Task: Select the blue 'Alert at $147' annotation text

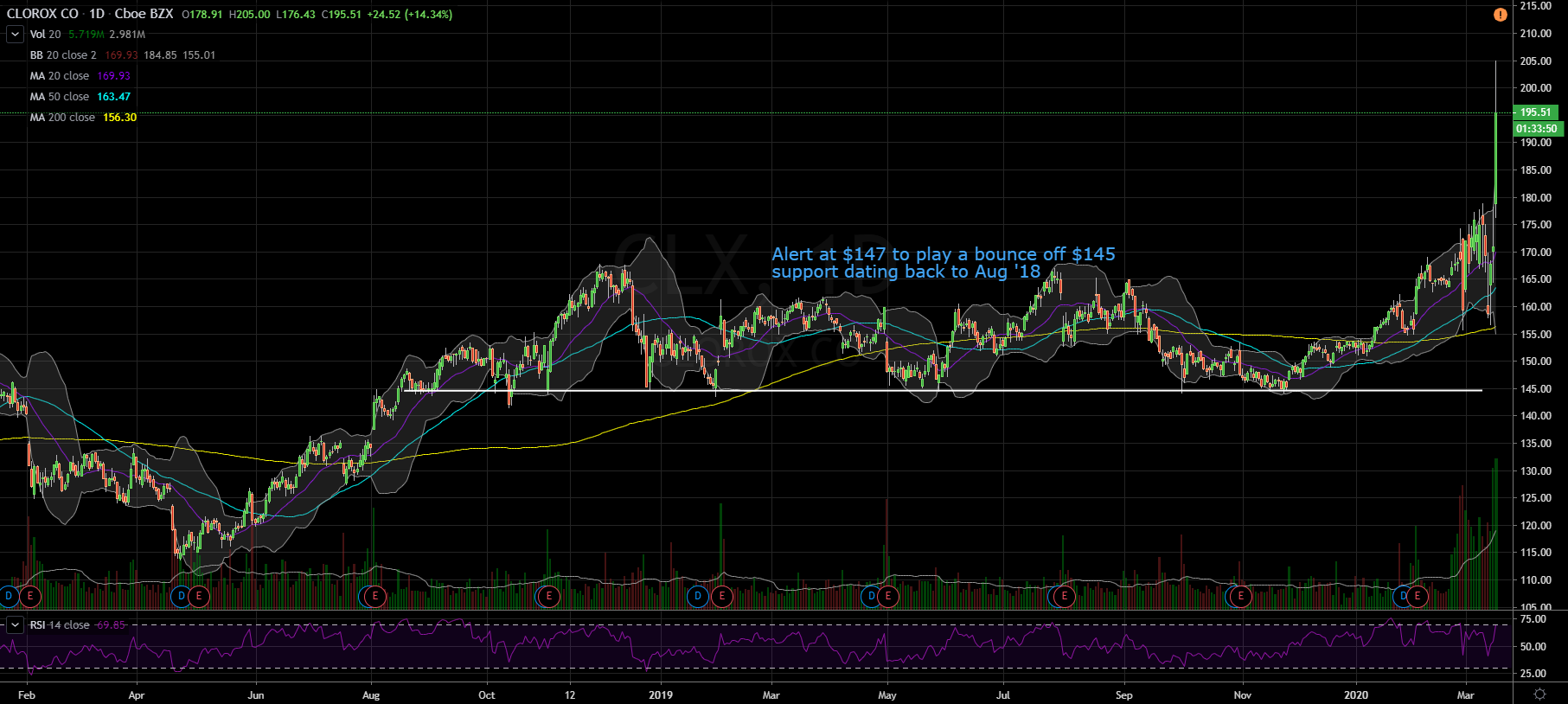Action: click(944, 263)
